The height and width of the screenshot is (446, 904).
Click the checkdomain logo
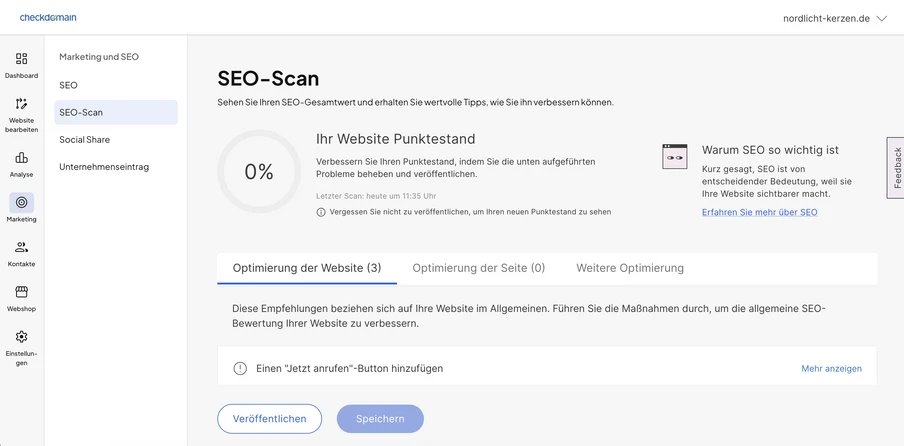[x=48, y=17]
